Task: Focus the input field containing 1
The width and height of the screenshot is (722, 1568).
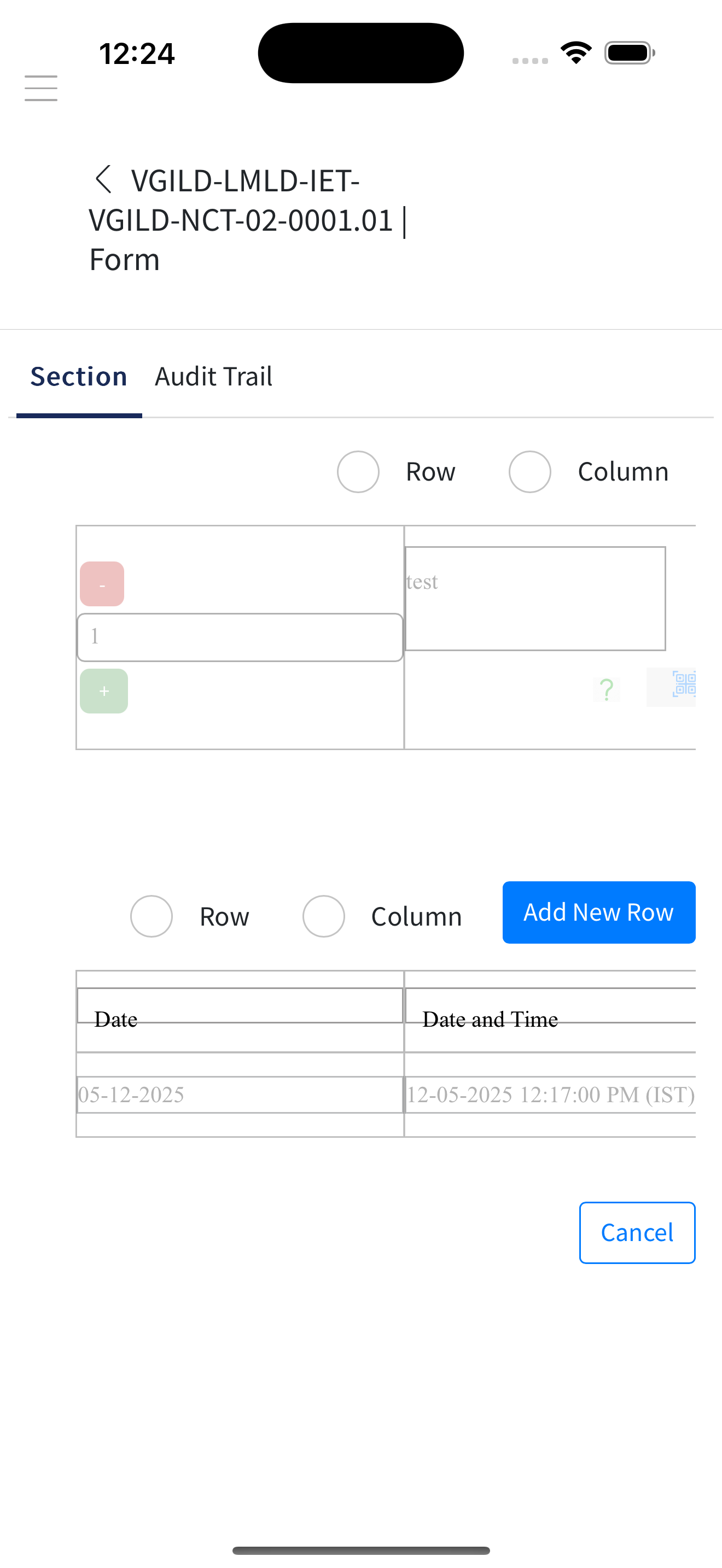Action: tap(240, 637)
